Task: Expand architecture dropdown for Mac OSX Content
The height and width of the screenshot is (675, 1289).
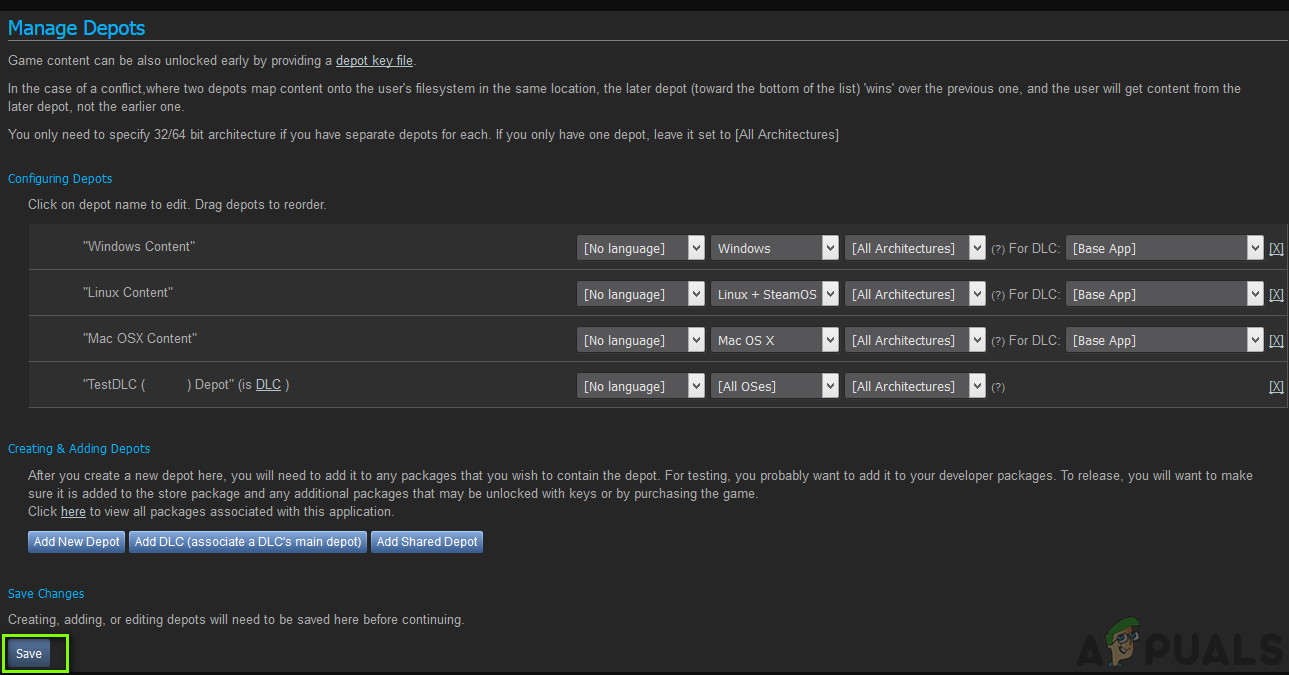Action: 915,340
